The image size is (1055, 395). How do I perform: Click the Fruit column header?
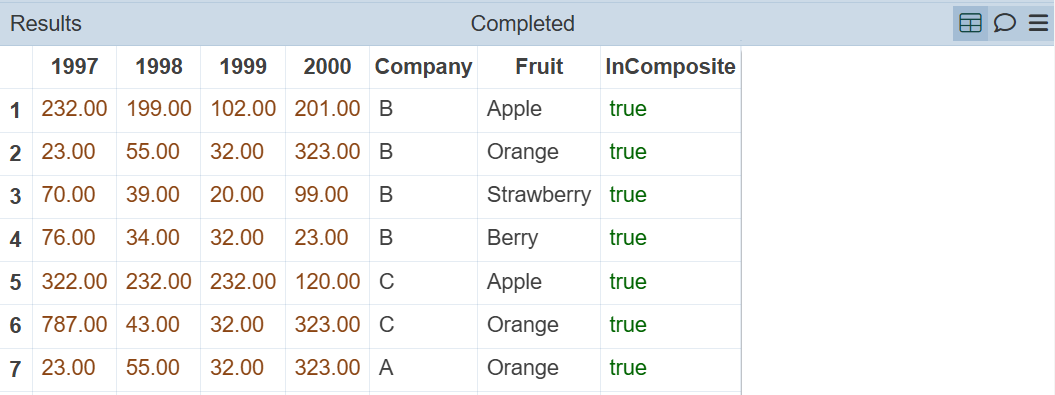coord(539,67)
